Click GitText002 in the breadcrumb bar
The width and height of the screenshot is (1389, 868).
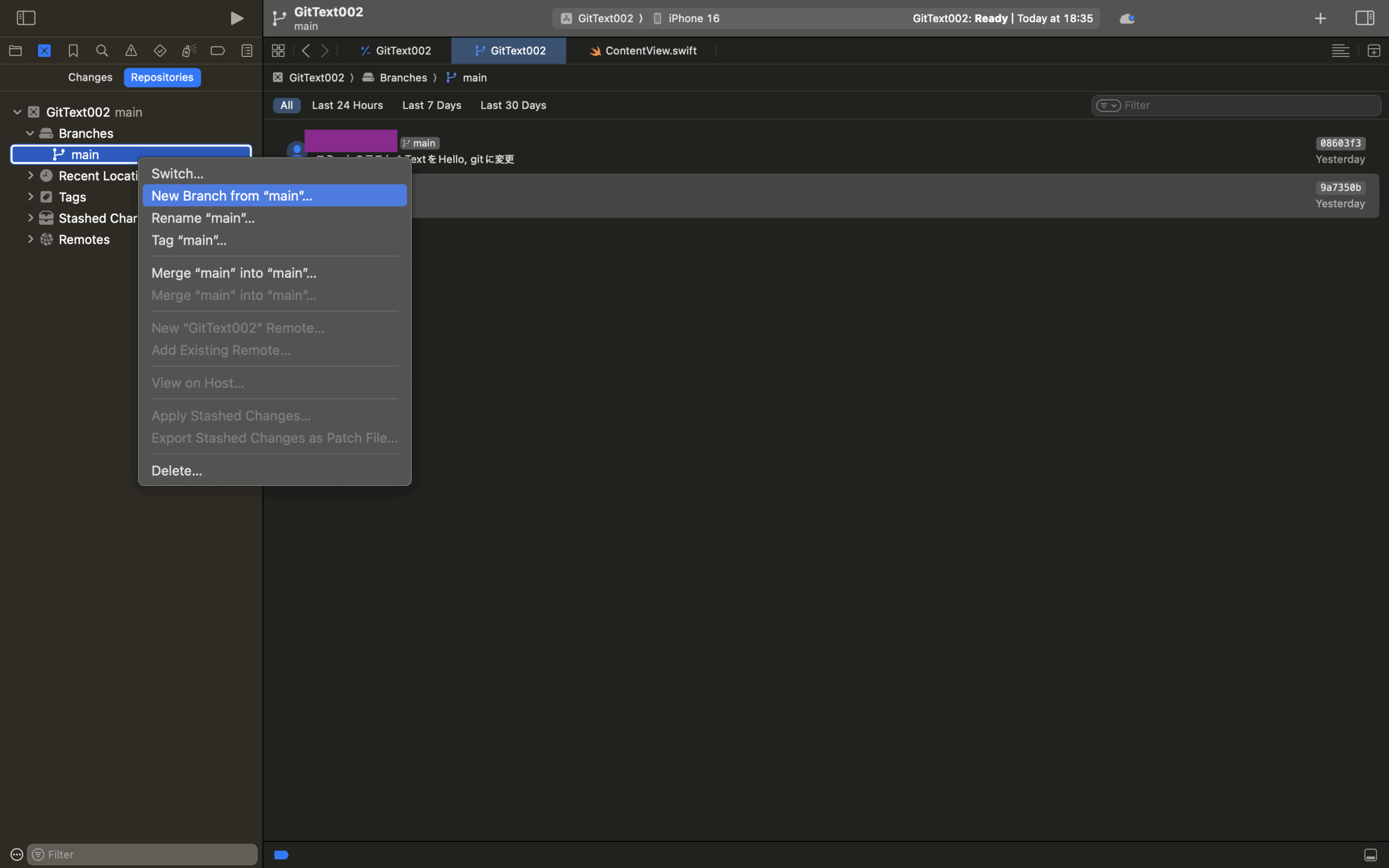309,78
